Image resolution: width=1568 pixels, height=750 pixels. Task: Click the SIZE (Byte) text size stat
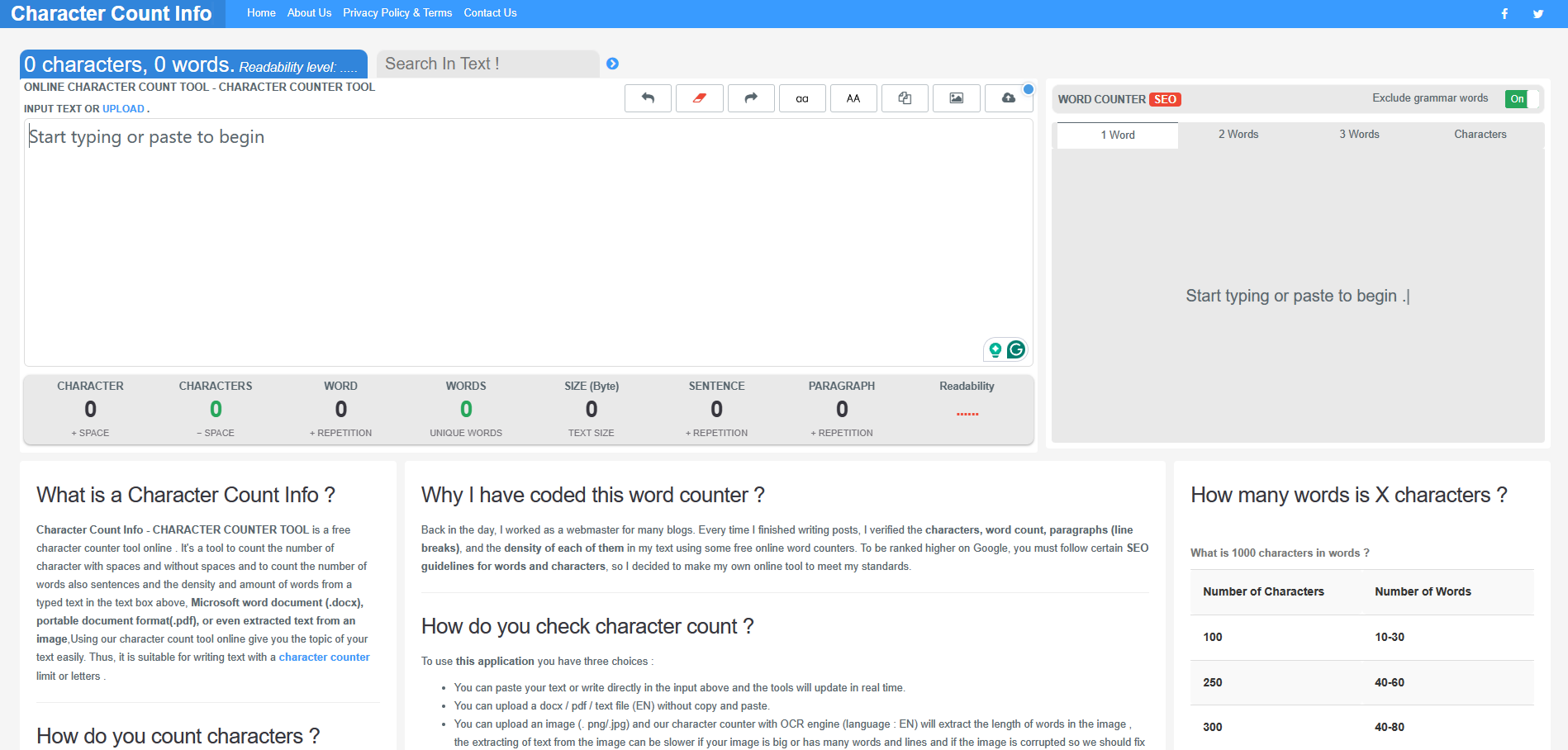point(592,409)
